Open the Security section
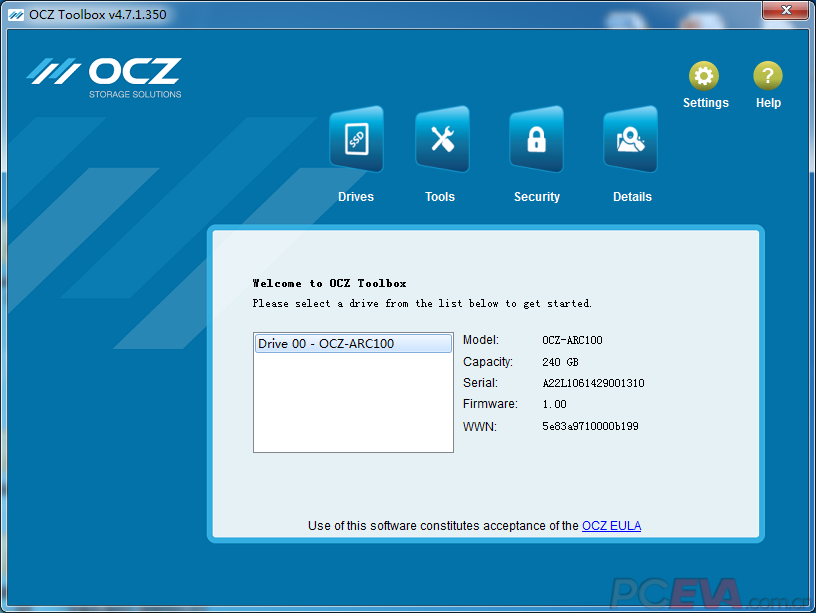Image resolution: width=816 pixels, height=613 pixels. 536,196
